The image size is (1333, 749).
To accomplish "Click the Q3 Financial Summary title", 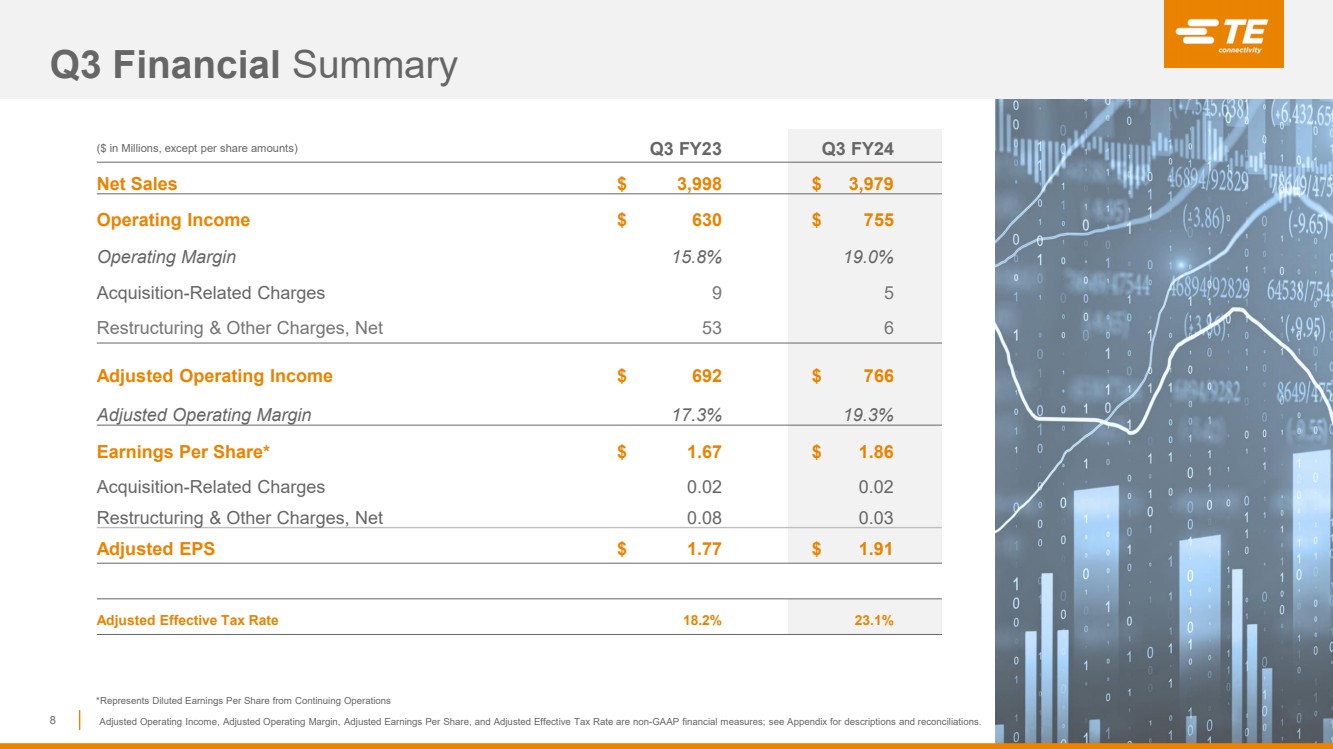I will tap(254, 66).
